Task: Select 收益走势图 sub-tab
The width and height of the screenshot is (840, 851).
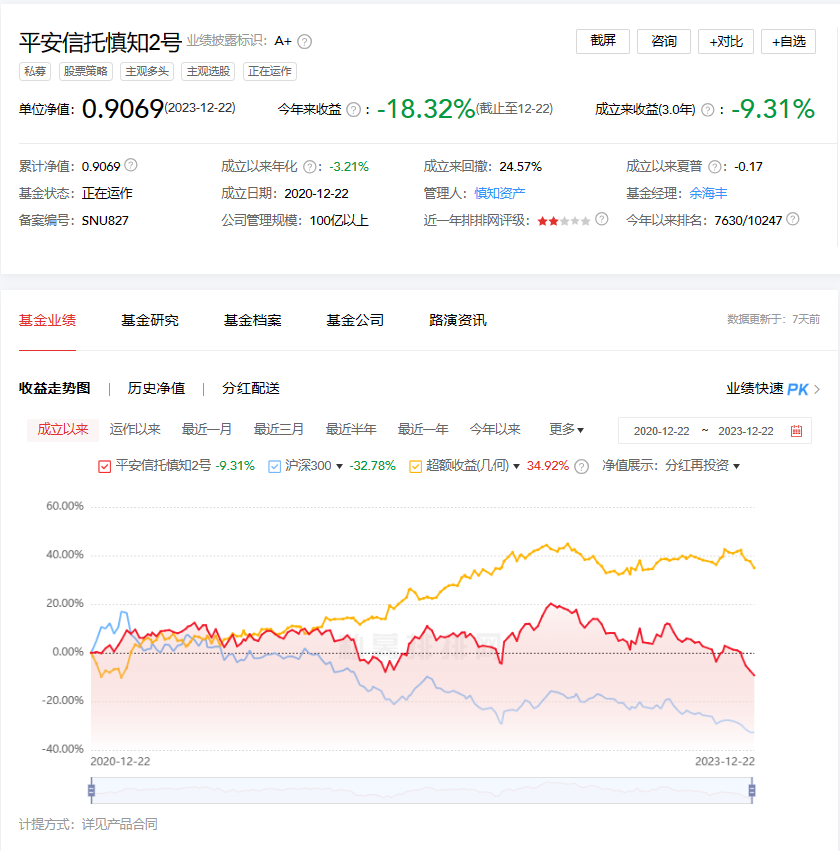Action: pyautogui.click(x=54, y=388)
